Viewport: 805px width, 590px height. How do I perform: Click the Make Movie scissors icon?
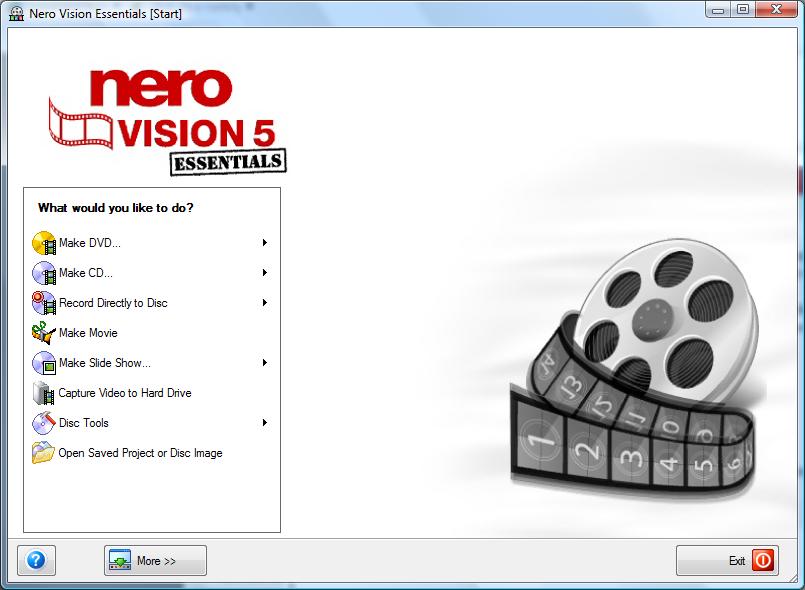pyautogui.click(x=44, y=333)
